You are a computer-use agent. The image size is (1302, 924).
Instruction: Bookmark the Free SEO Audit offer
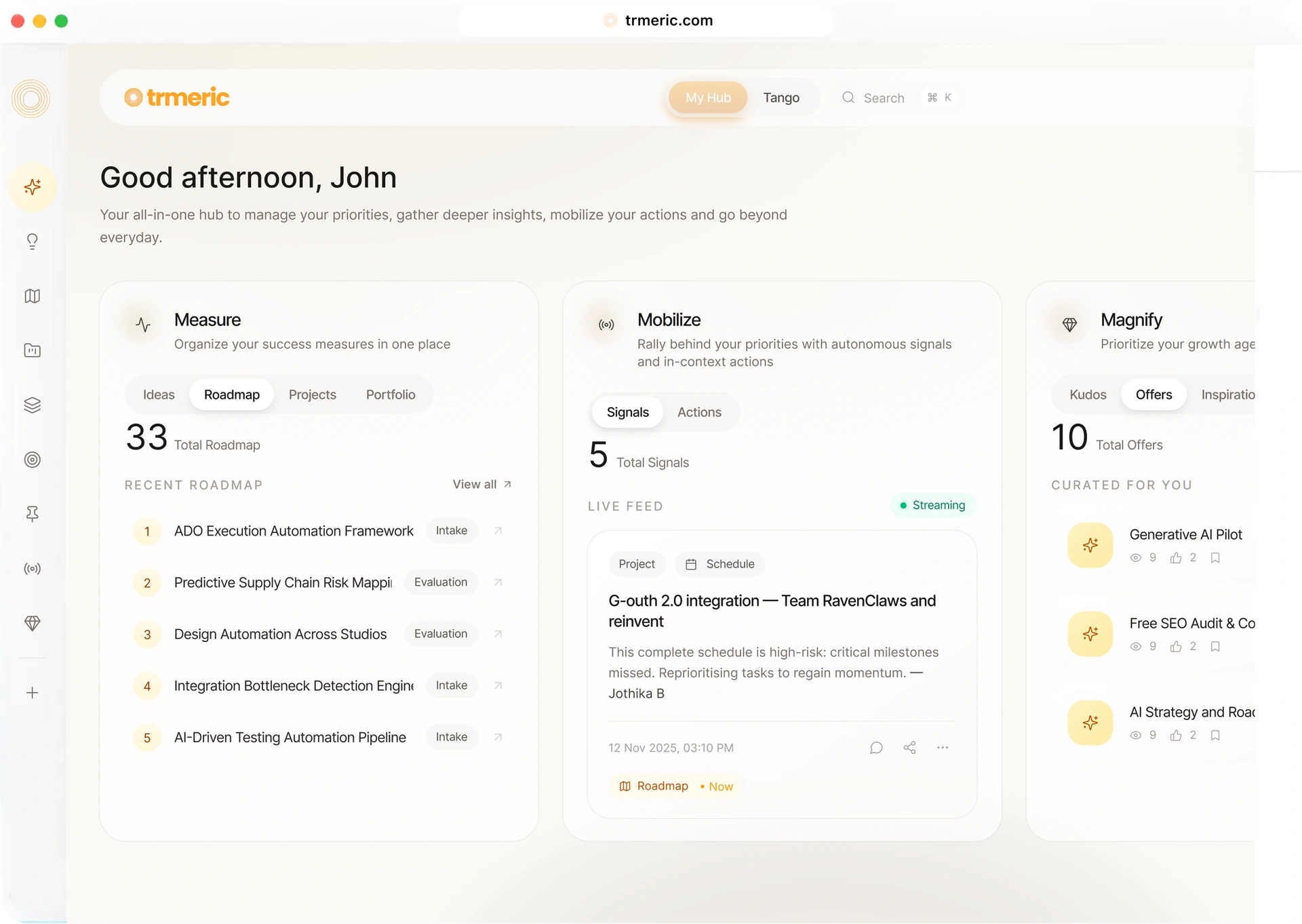pyautogui.click(x=1215, y=647)
